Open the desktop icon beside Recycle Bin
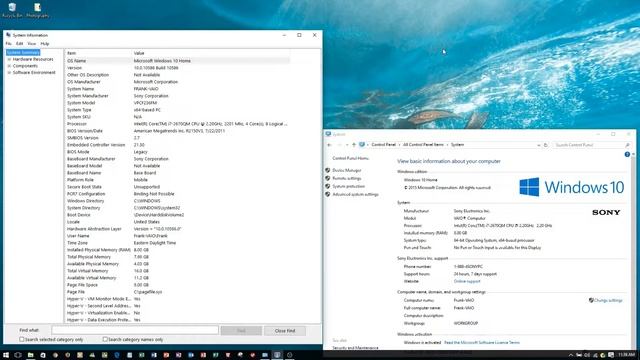Viewport: 640px width, 360px height. coord(38,10)
